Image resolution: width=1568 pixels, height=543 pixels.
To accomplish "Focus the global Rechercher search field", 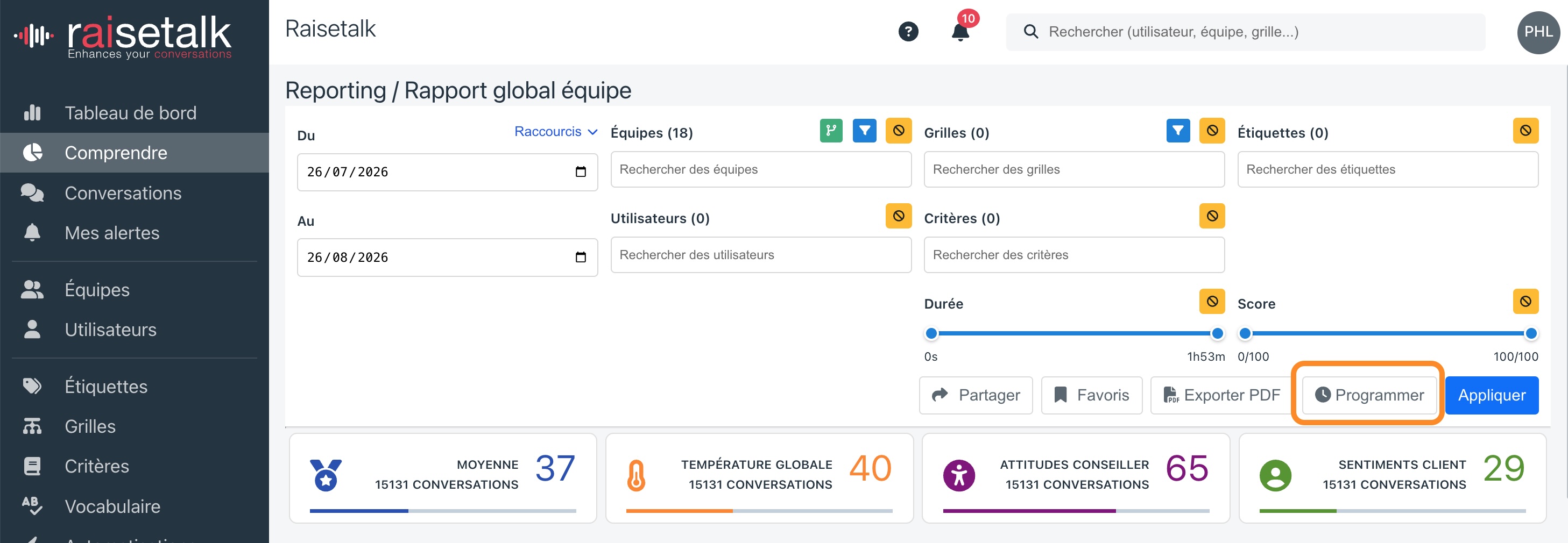I will point(1245,32).
